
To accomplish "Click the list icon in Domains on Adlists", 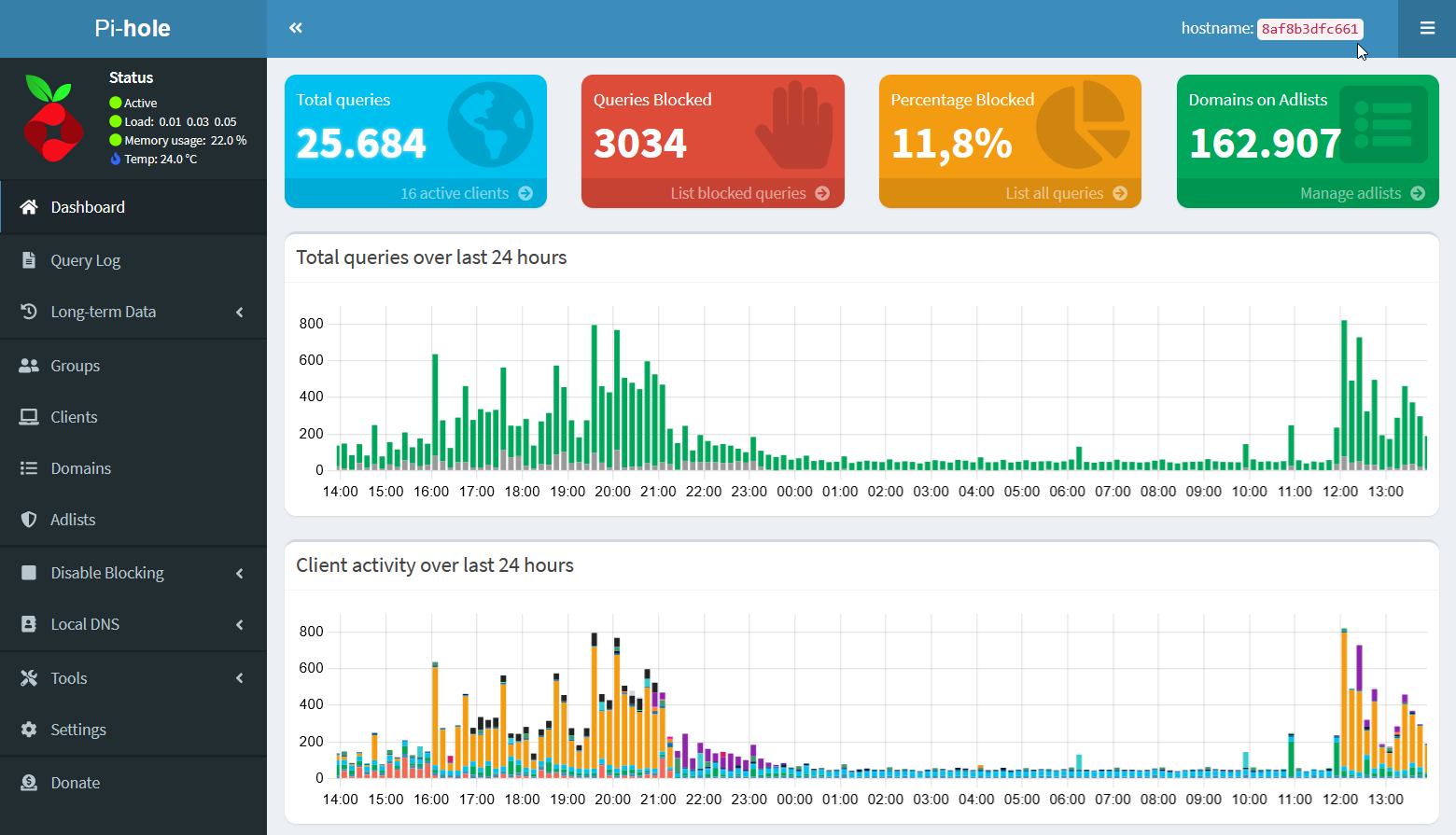I will coord(1383,125).
